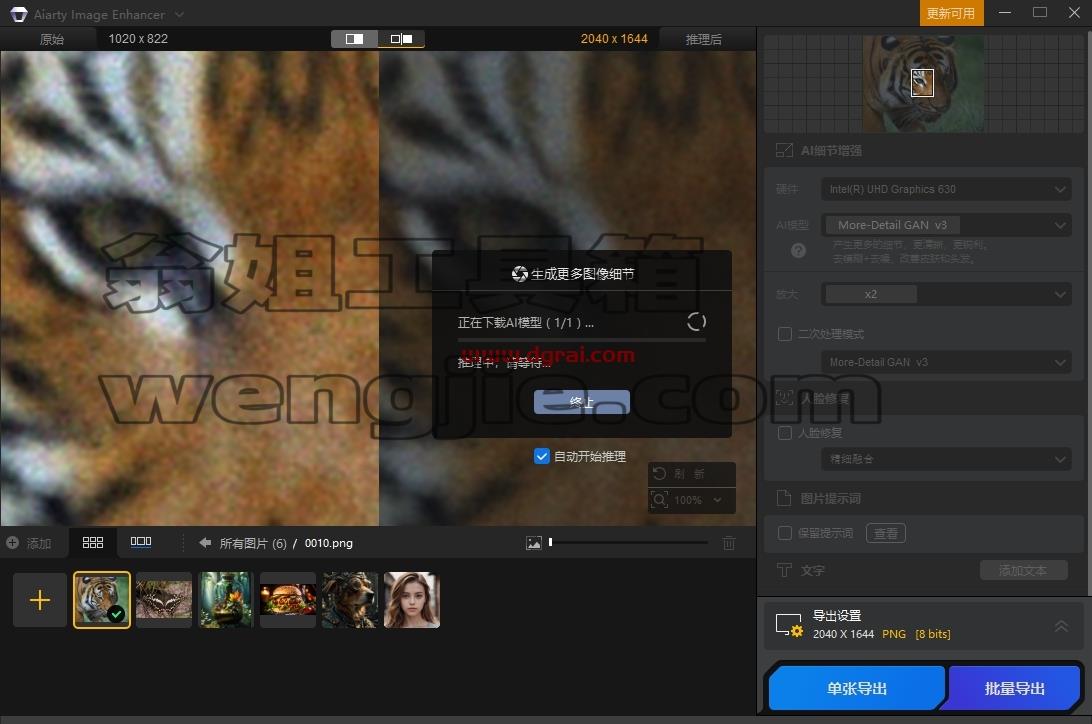Click the 查看 view button

[x=886, y=533]
